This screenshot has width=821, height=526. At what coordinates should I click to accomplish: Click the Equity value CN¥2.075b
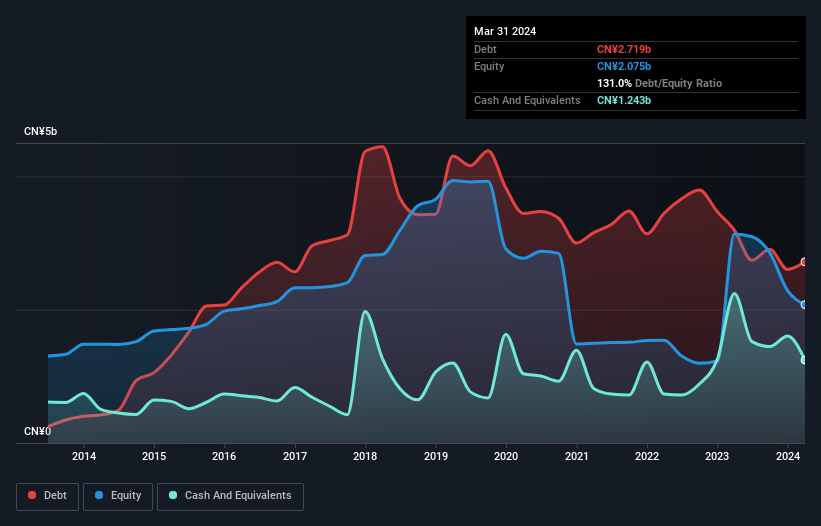pos(624,66)
